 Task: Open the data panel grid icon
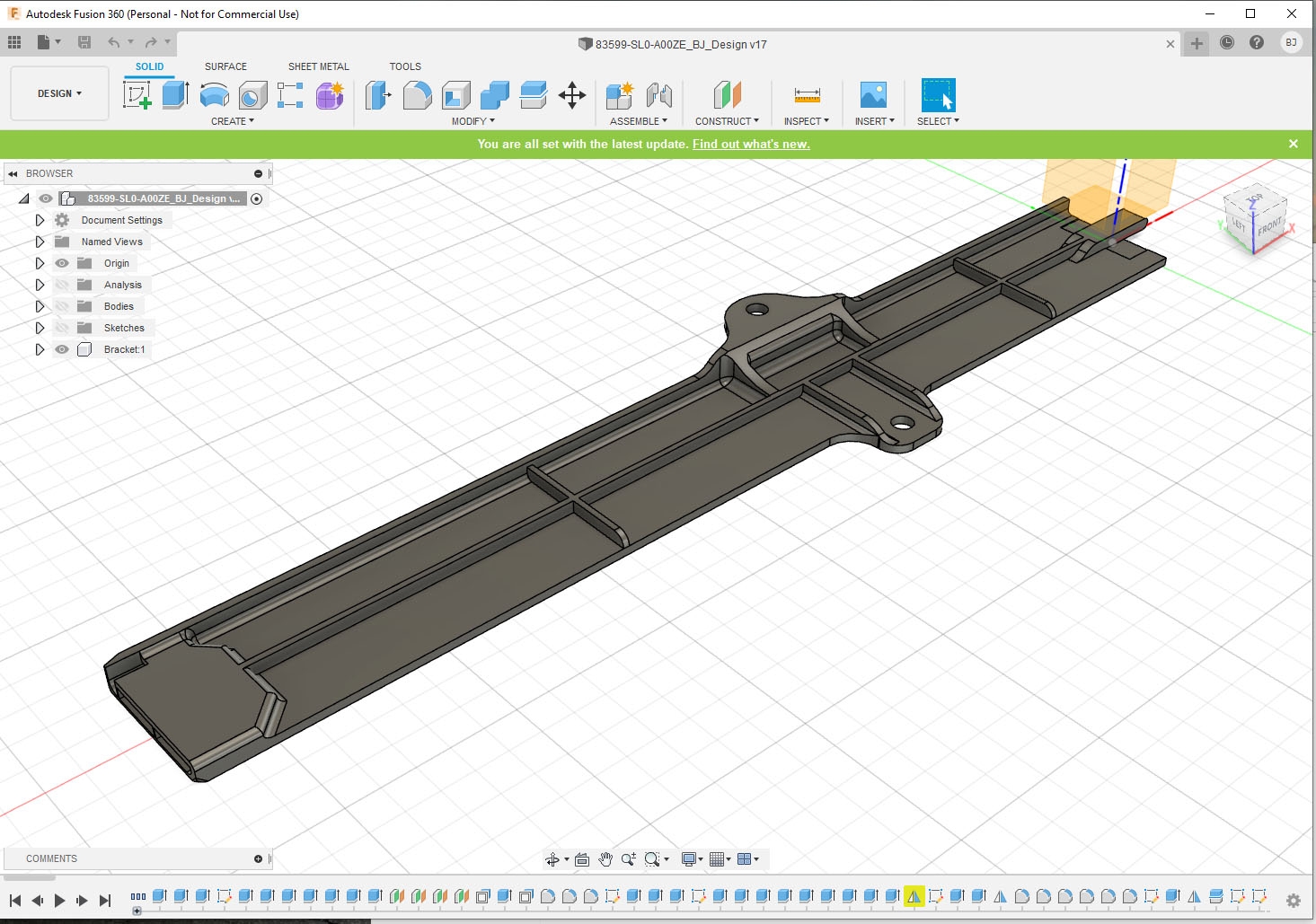pyautogui.click(x=14, y=42)
